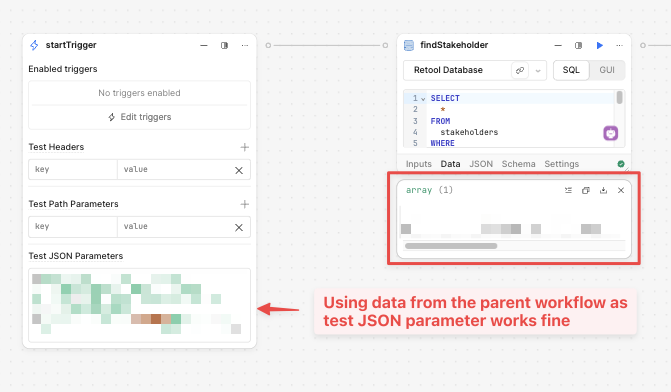Close the array results panel
Screen dimensions: 671x392
pyautogui.click(x=621, y=190)
